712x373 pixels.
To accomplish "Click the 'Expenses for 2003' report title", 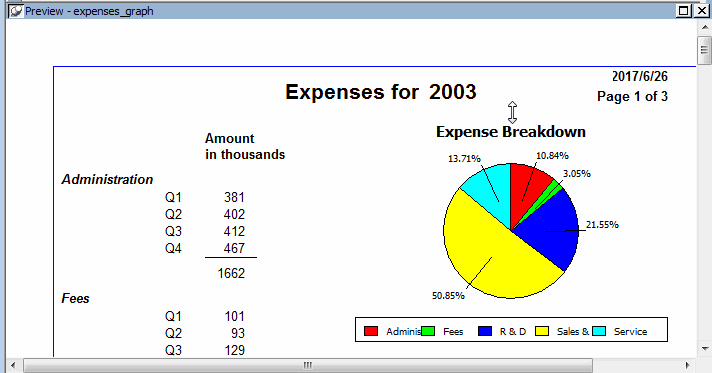I will [381, 92].
